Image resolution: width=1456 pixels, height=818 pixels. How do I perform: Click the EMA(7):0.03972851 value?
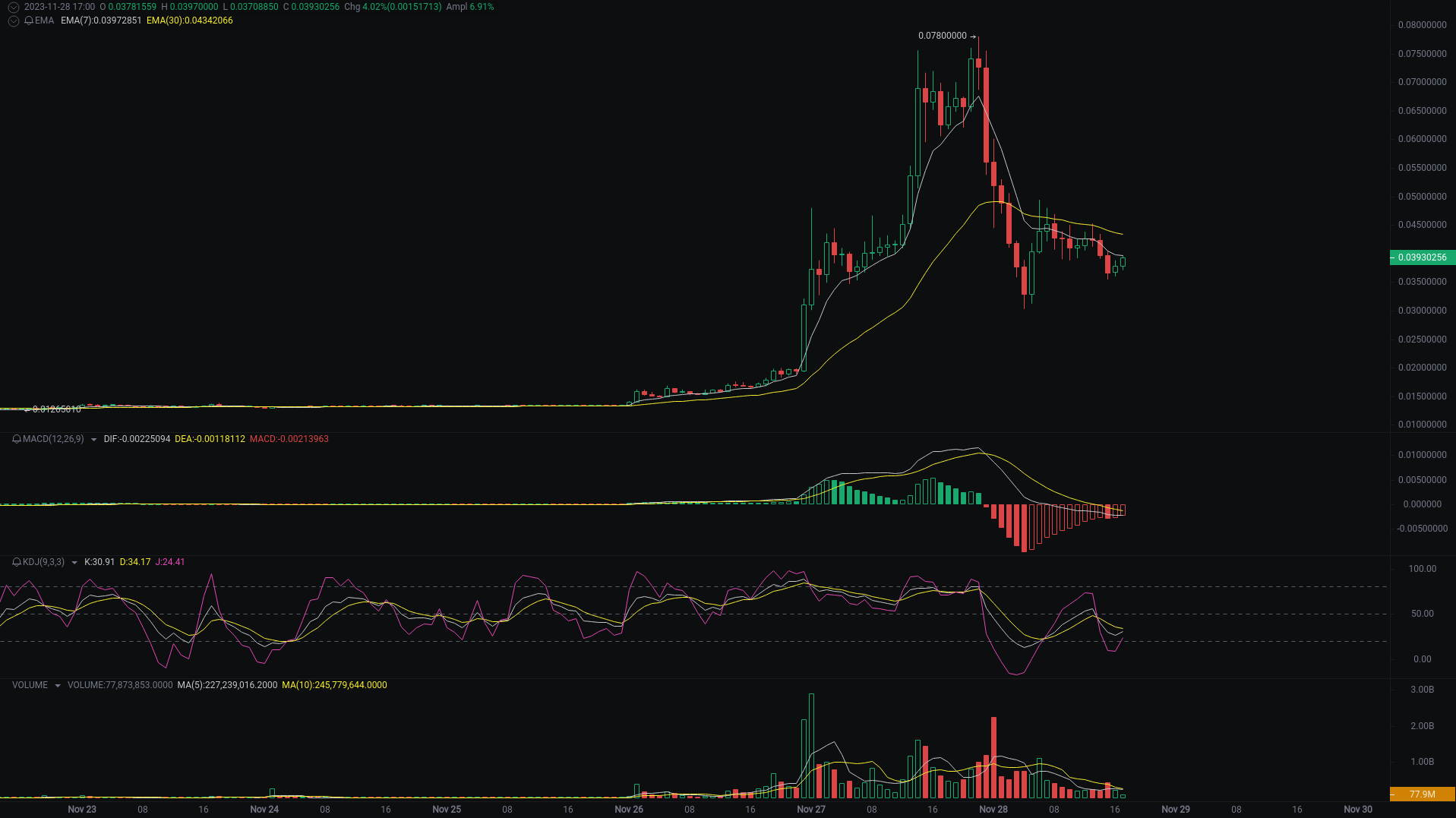101,21
